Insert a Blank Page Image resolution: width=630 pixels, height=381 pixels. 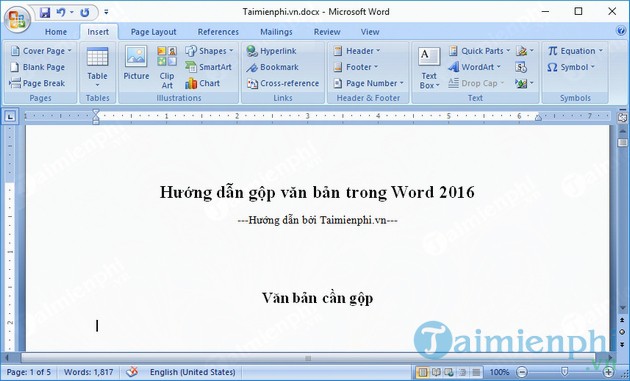[37, 67]
